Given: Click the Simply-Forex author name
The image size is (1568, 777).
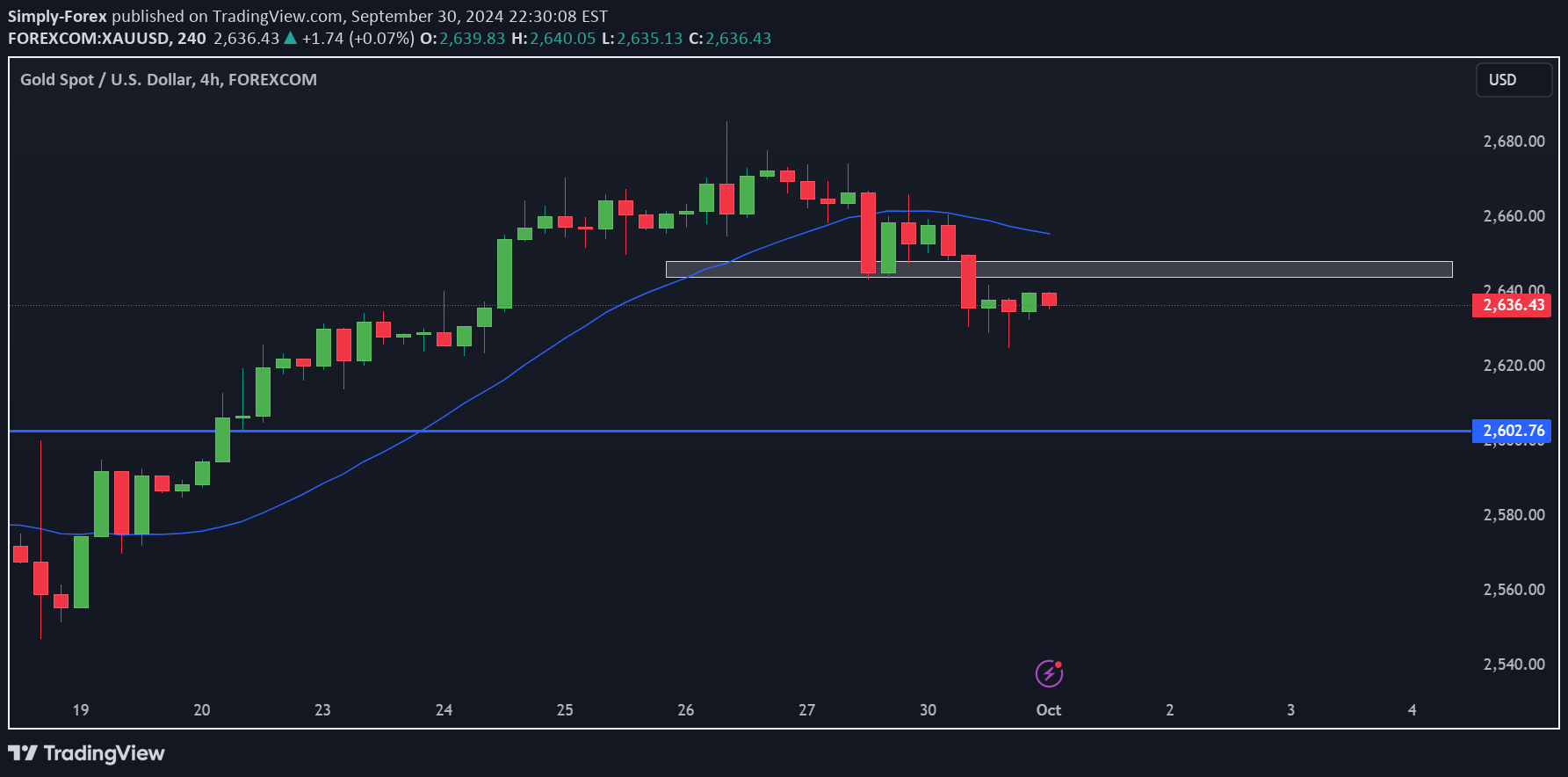Looking at the screenshot, I should (57, 16).
